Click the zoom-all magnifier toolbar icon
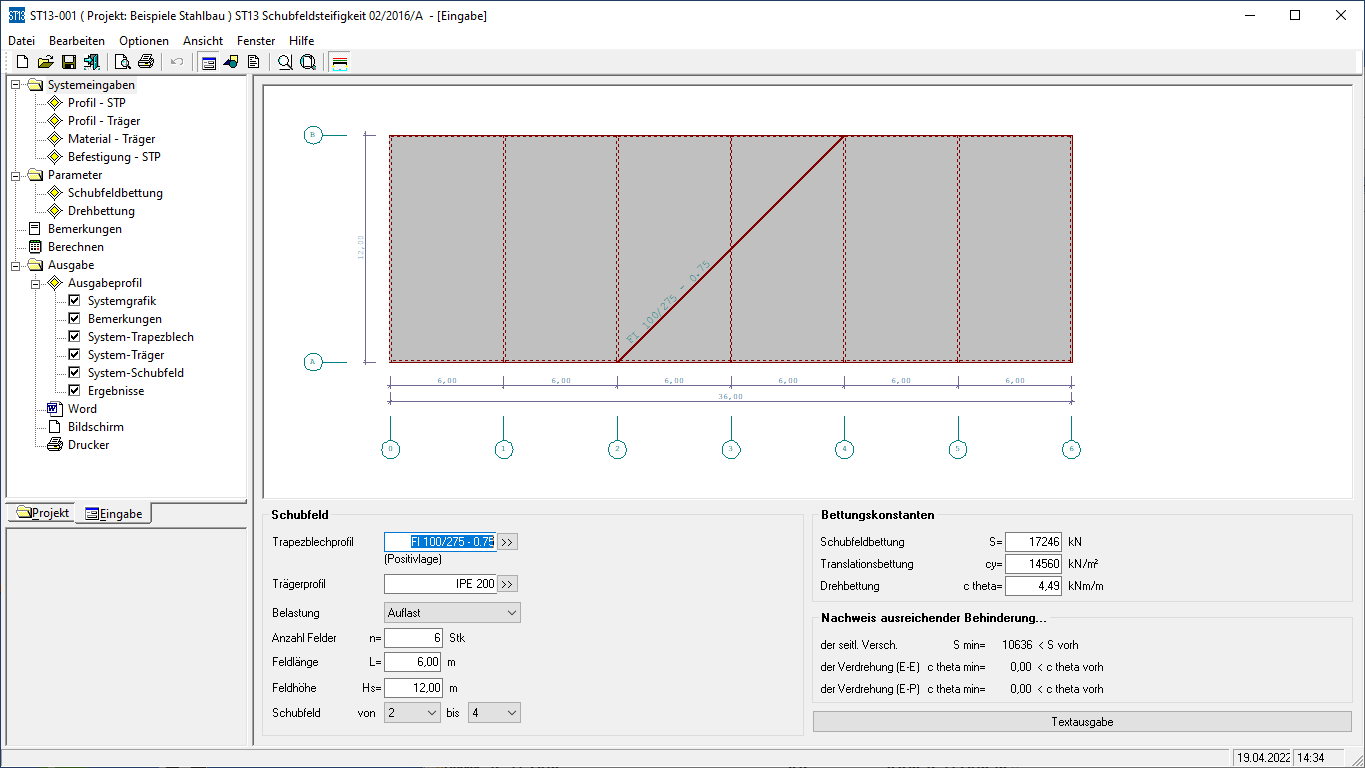 pos(308,62)
